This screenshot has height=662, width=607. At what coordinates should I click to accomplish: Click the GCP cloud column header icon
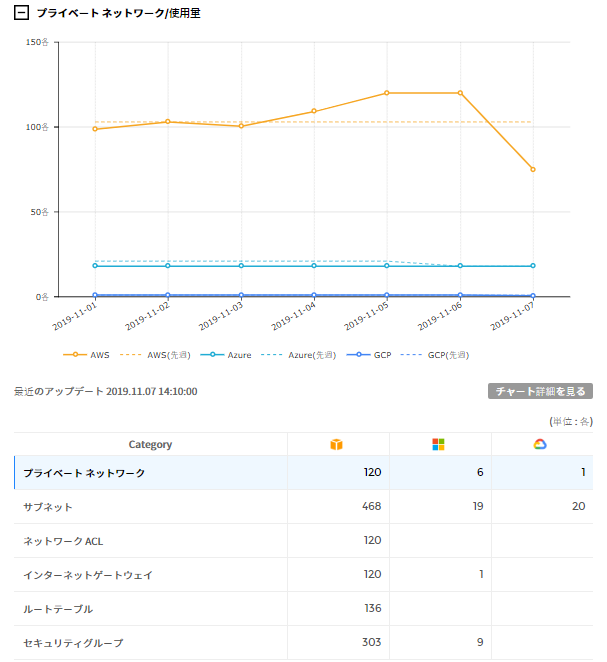click(x=540, y=444)
